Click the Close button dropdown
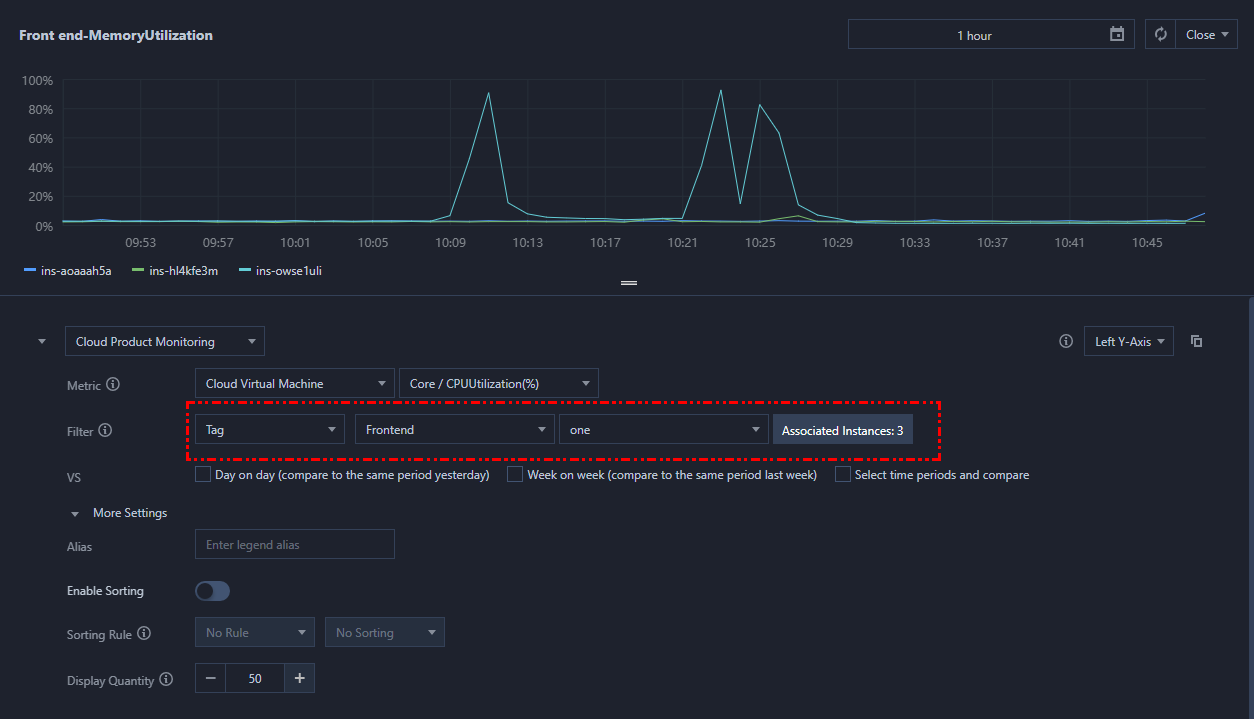 pyautogui.click(x=1206, y=35)
